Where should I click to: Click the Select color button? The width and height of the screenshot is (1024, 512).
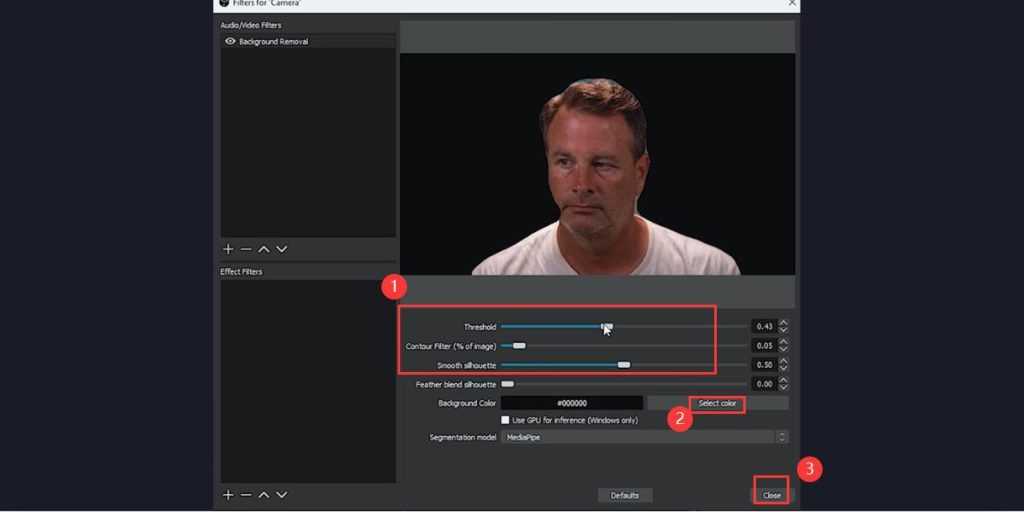(x=717, y=403)
